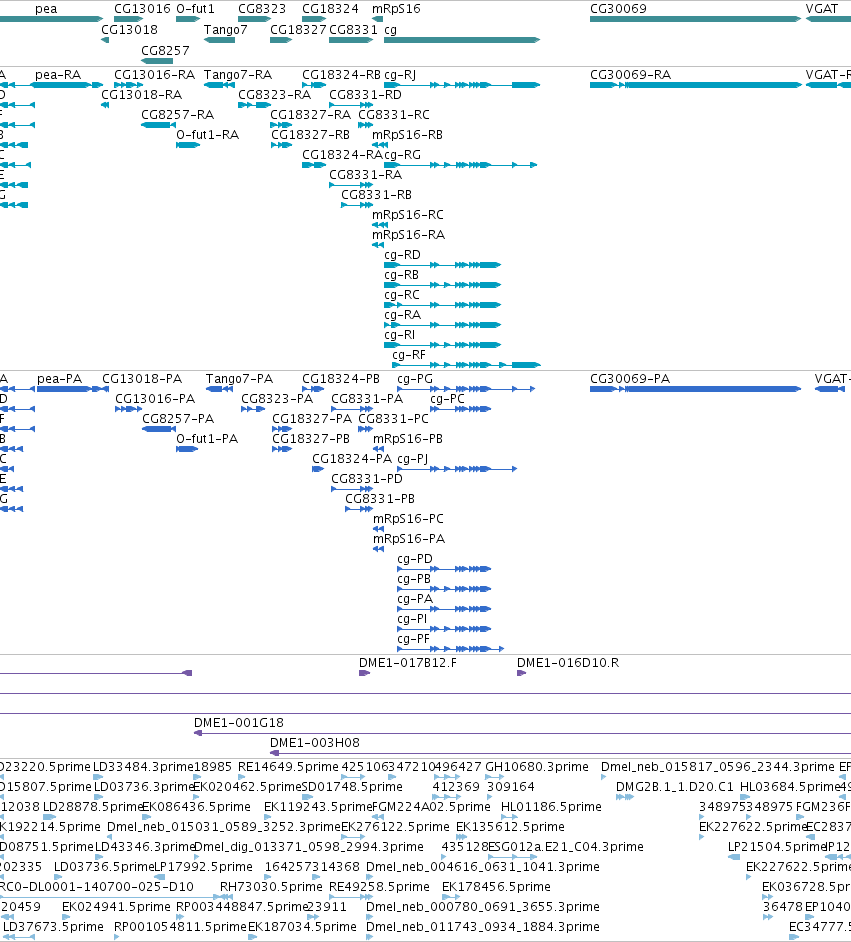Click the CG8331-RC transcript label

(394, 114)
